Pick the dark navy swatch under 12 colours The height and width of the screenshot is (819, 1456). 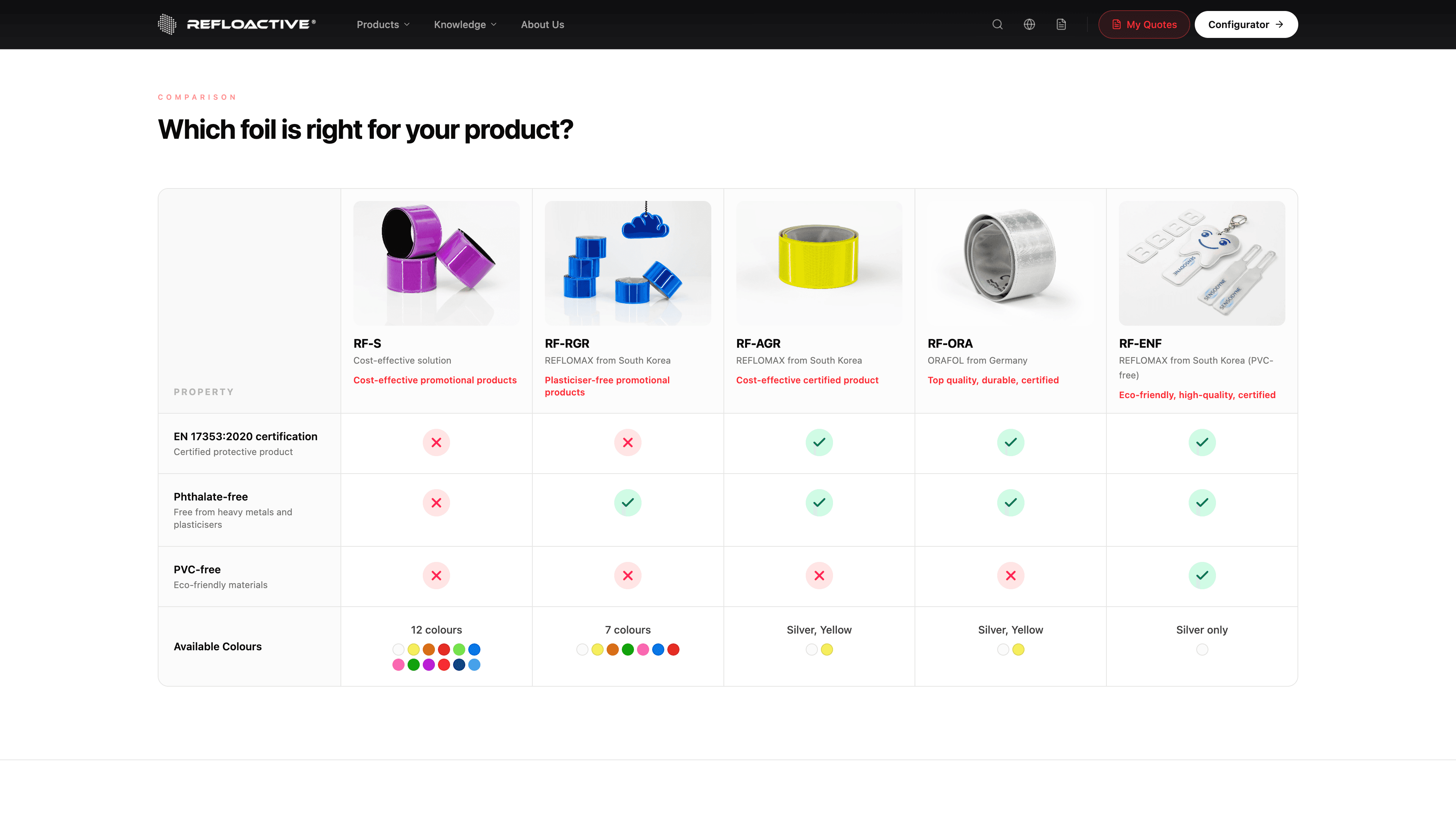(x=459, y=665)
